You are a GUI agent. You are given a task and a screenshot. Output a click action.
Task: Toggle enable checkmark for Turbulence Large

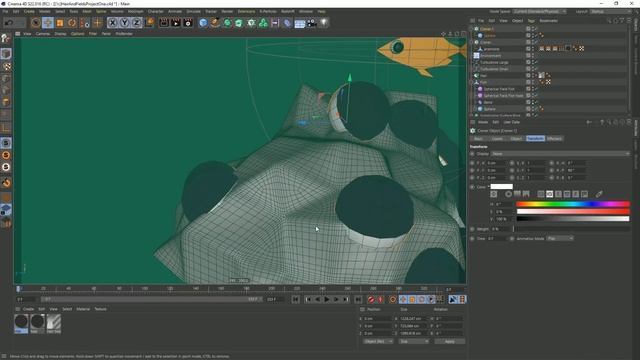pyautogui.click(x=536, y=62)
